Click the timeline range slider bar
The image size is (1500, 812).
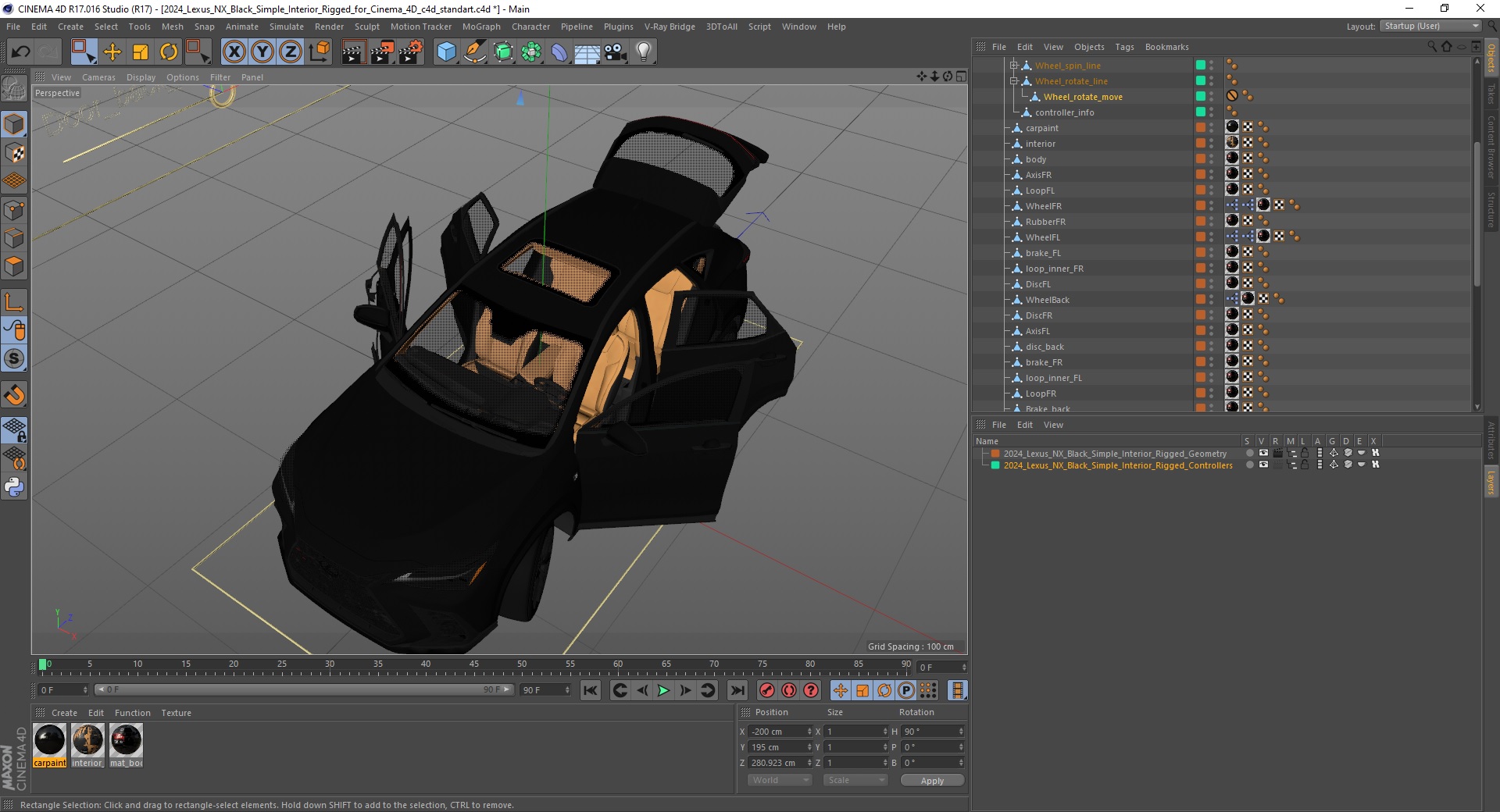[x=304, y=690]
